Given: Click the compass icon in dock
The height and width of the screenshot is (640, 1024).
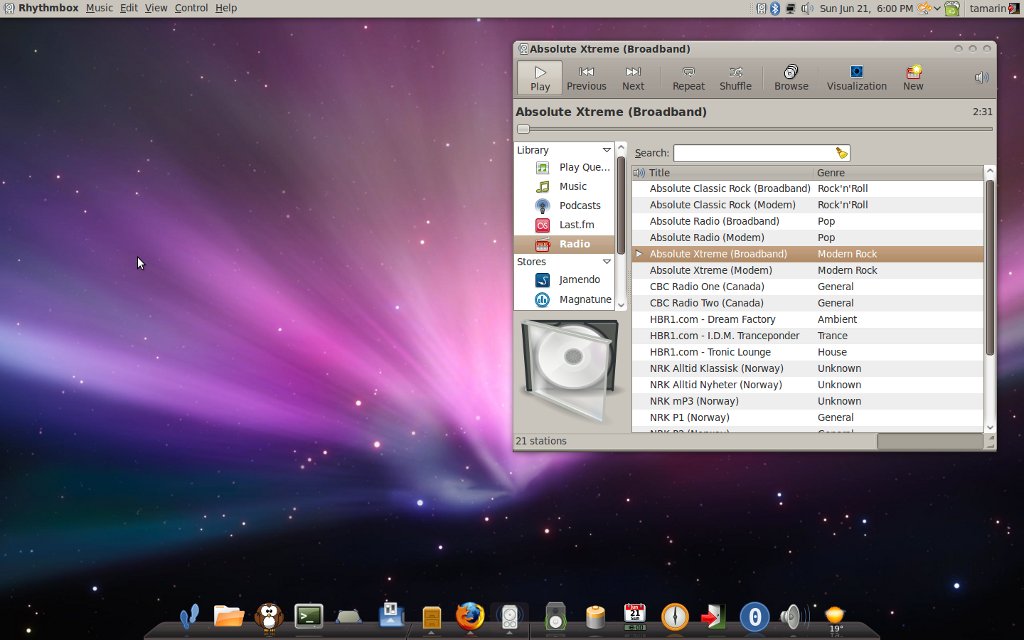Looking at the screenshot, I should pyautogui.click(x=675, y=616).
